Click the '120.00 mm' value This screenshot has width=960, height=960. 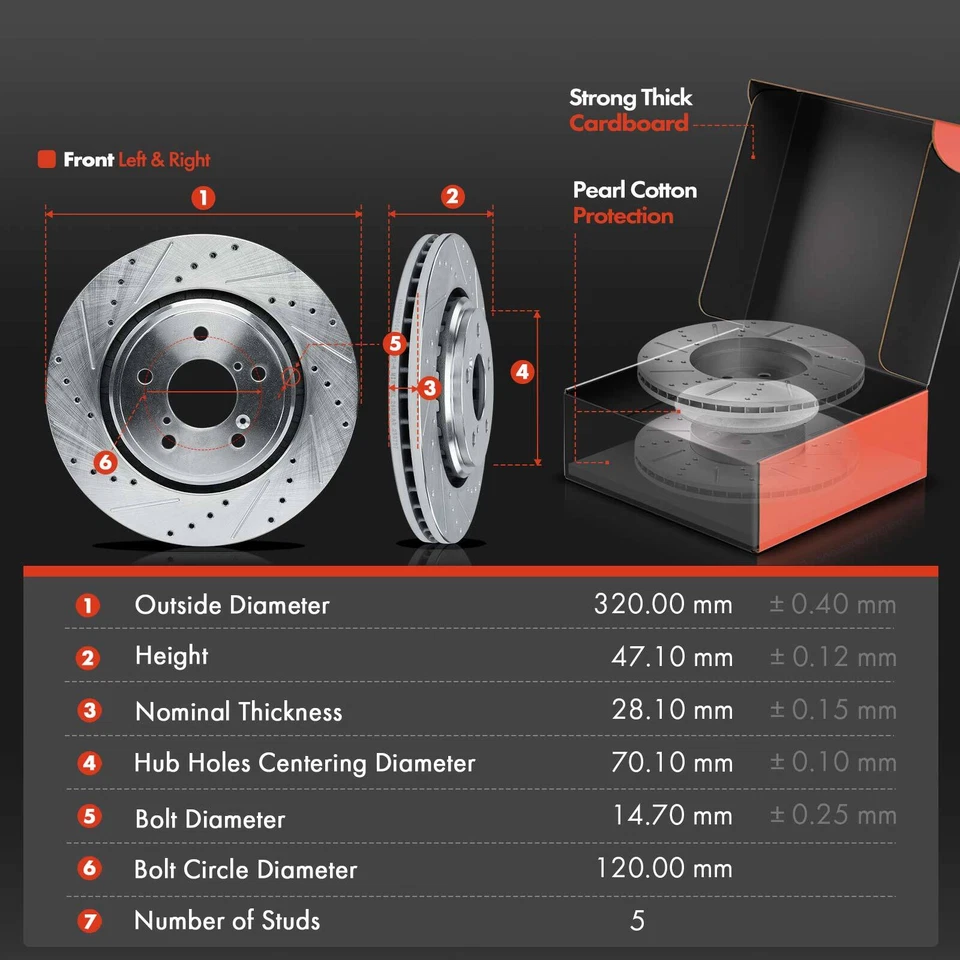coord(664,868)
